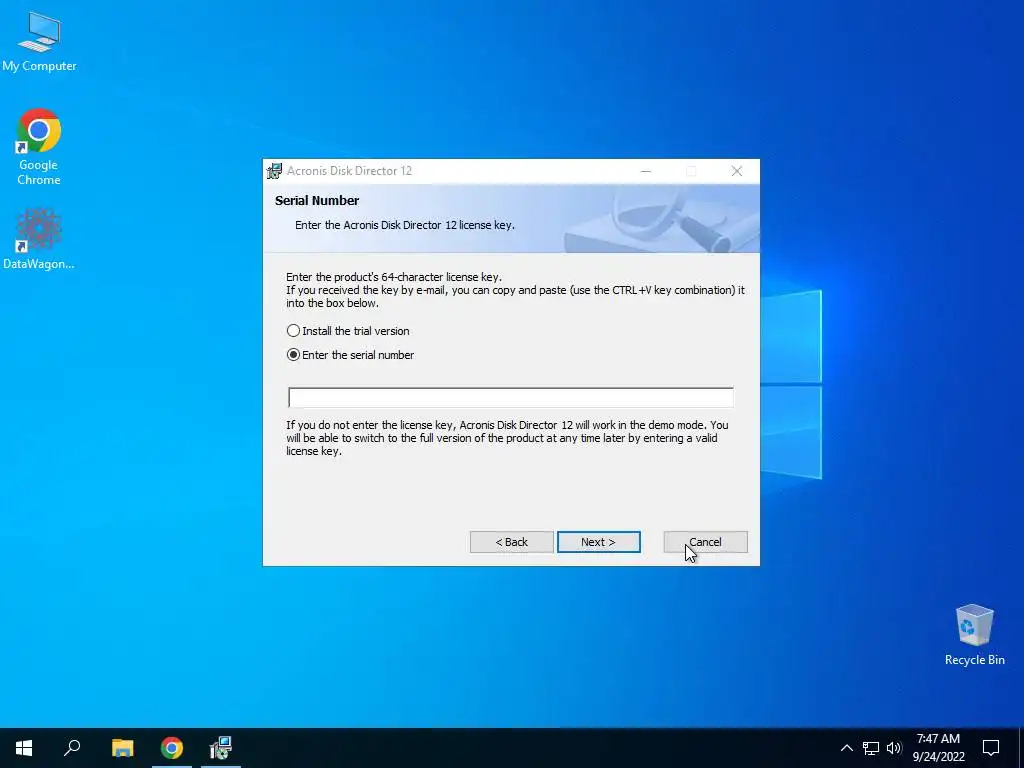Show hidden system tray icons
The height and width of the screenshot is (768, 1024).
click(x=846, y=748)
